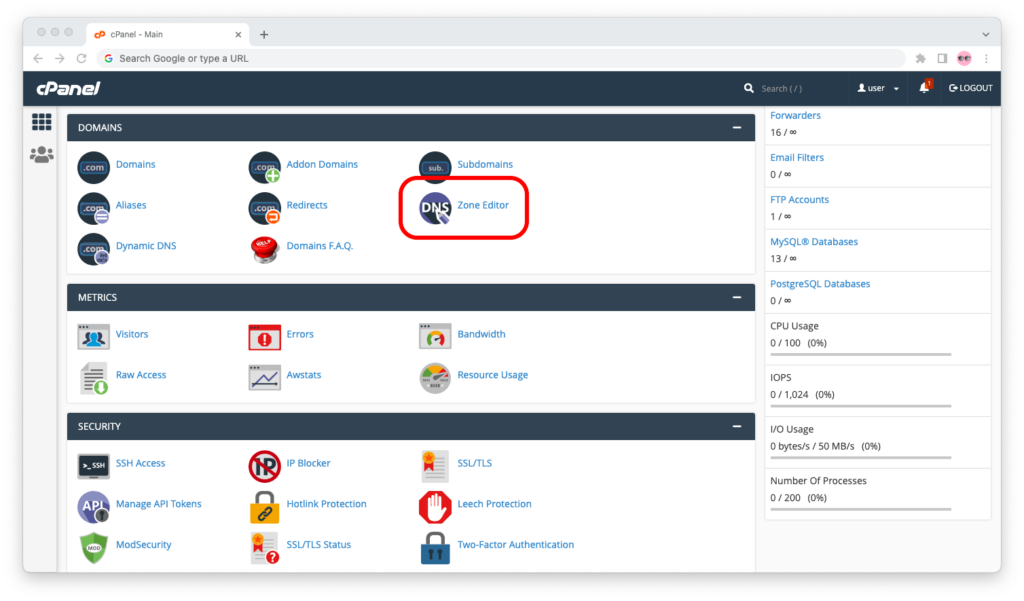Open the Hotlink Protection padlock icon

(x=264, y=507)
